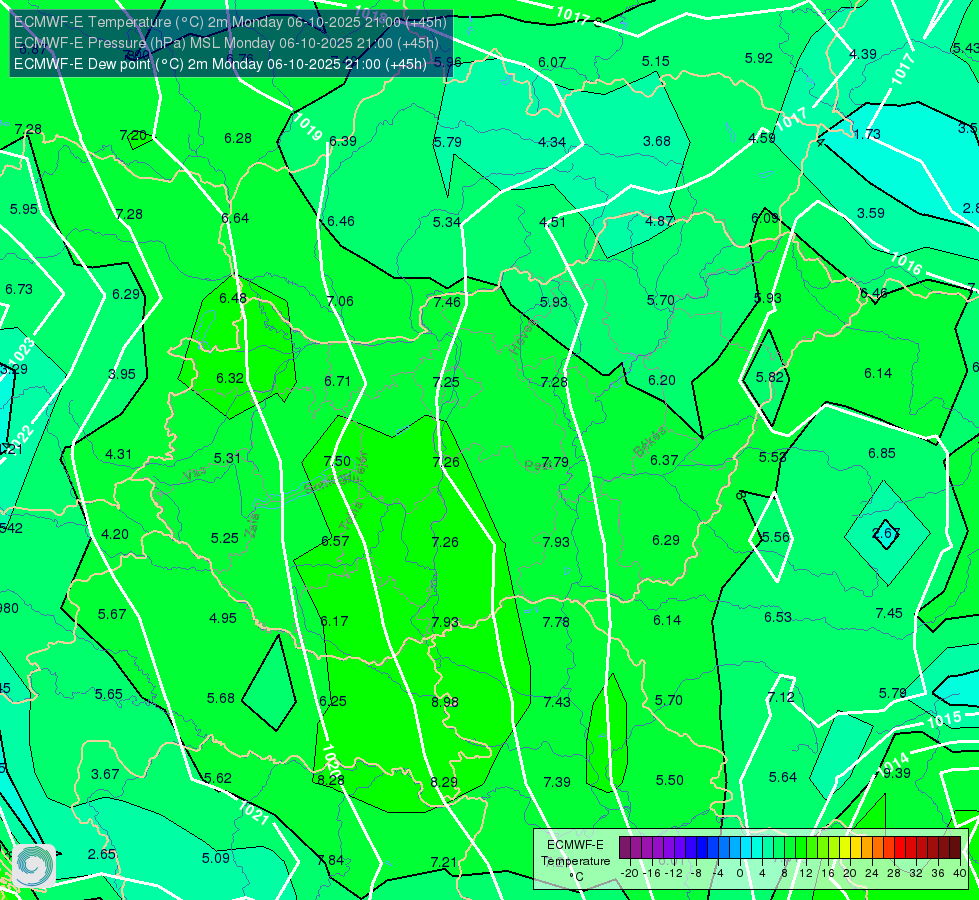The image size is (979, 900).
Task: Select the ECMWF-E Dew point 2m layer label
Action: point(220,64)
